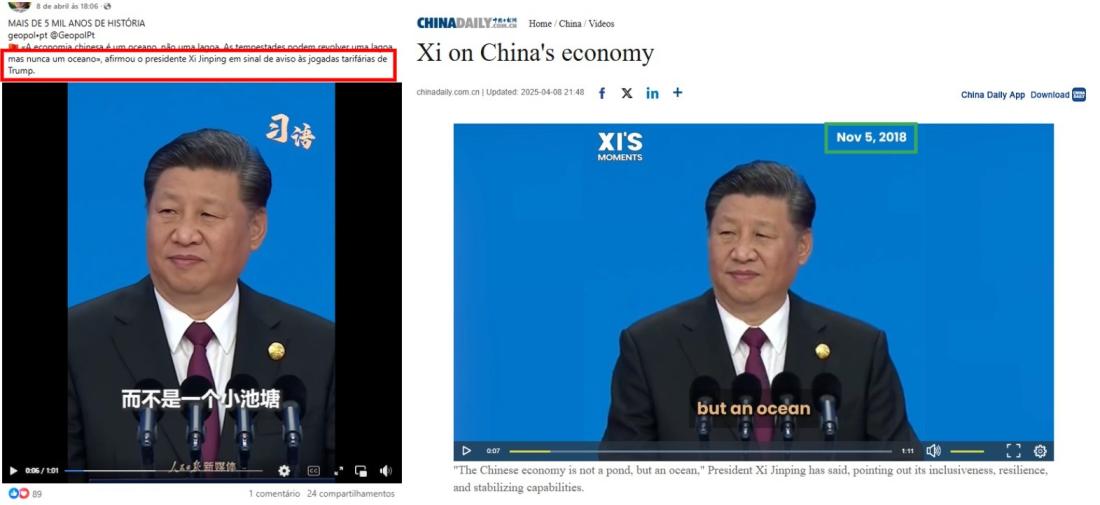
Task: Share article on LinkedIn icon
Action: (652, 93)
